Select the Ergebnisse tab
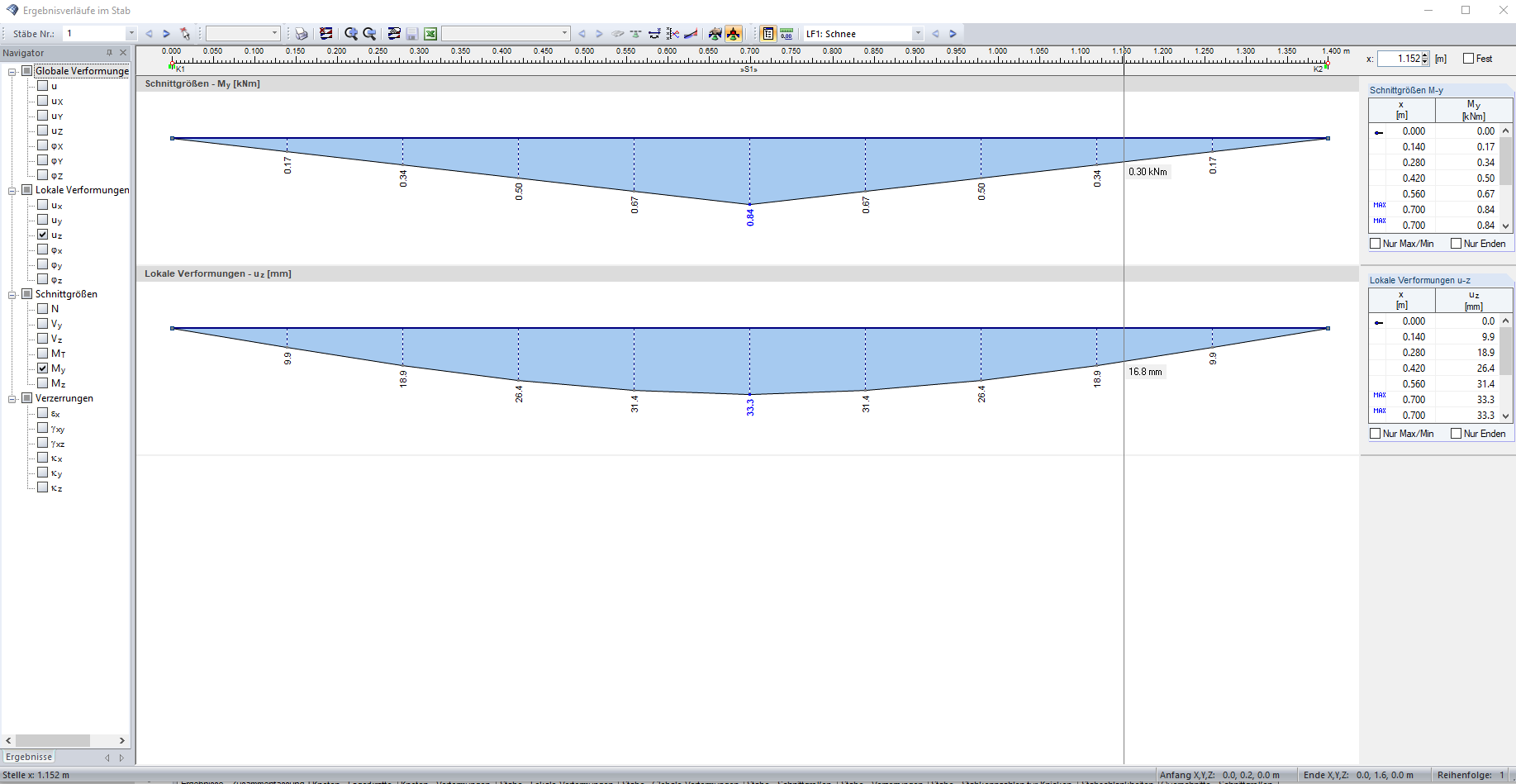The height and width of the screenshot is (784, 1516). [29, 757]
